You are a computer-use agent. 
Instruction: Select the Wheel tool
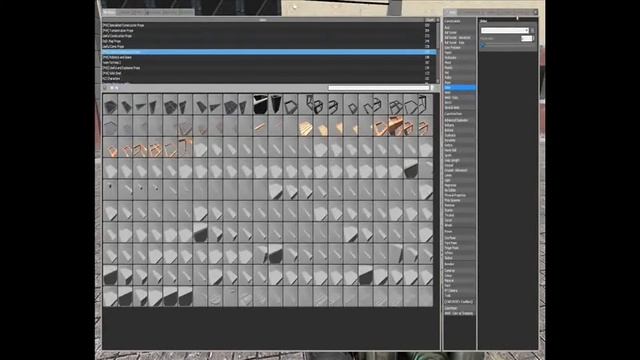(460, 225)
